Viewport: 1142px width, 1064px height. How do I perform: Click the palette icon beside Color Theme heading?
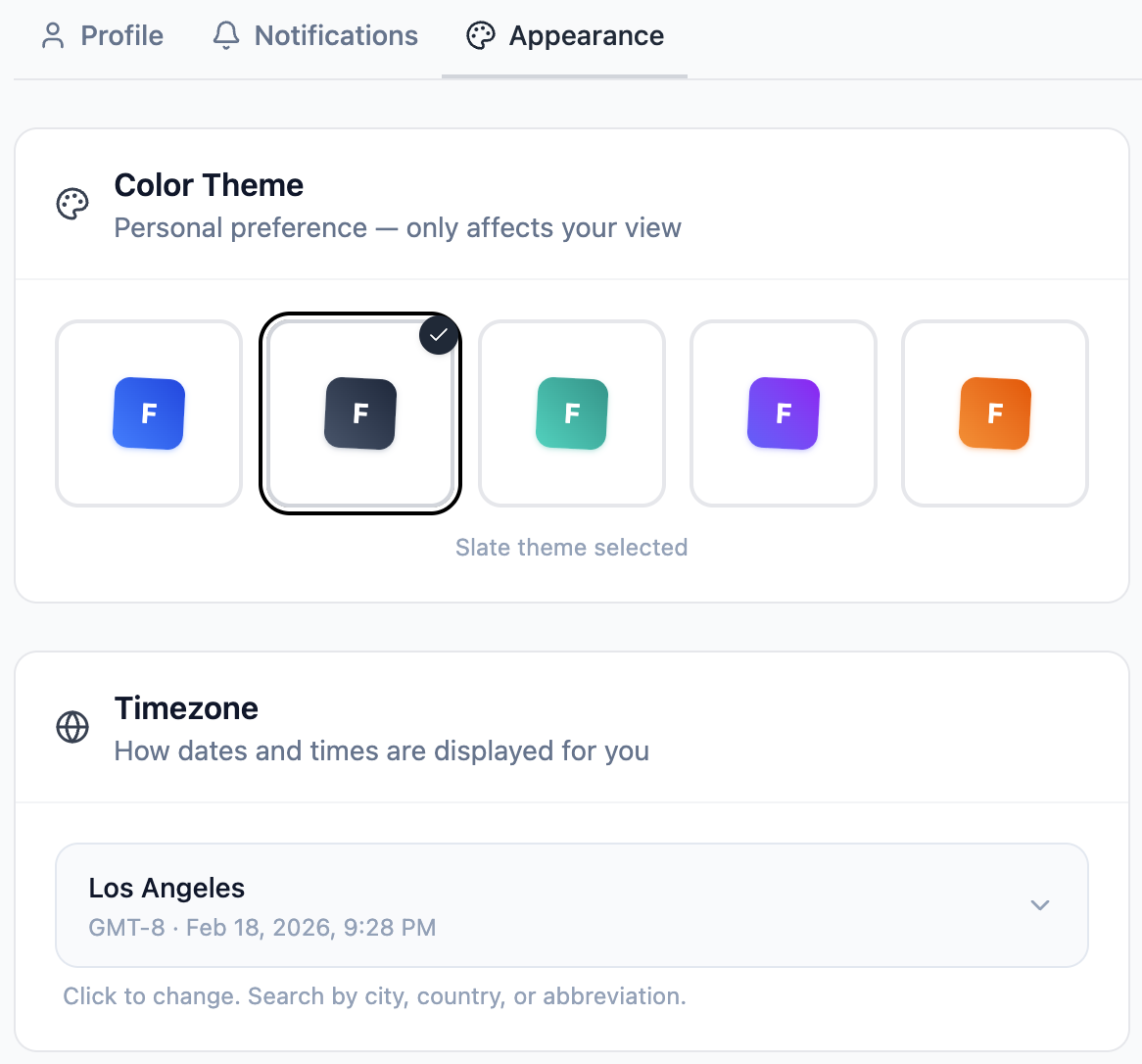72,204
